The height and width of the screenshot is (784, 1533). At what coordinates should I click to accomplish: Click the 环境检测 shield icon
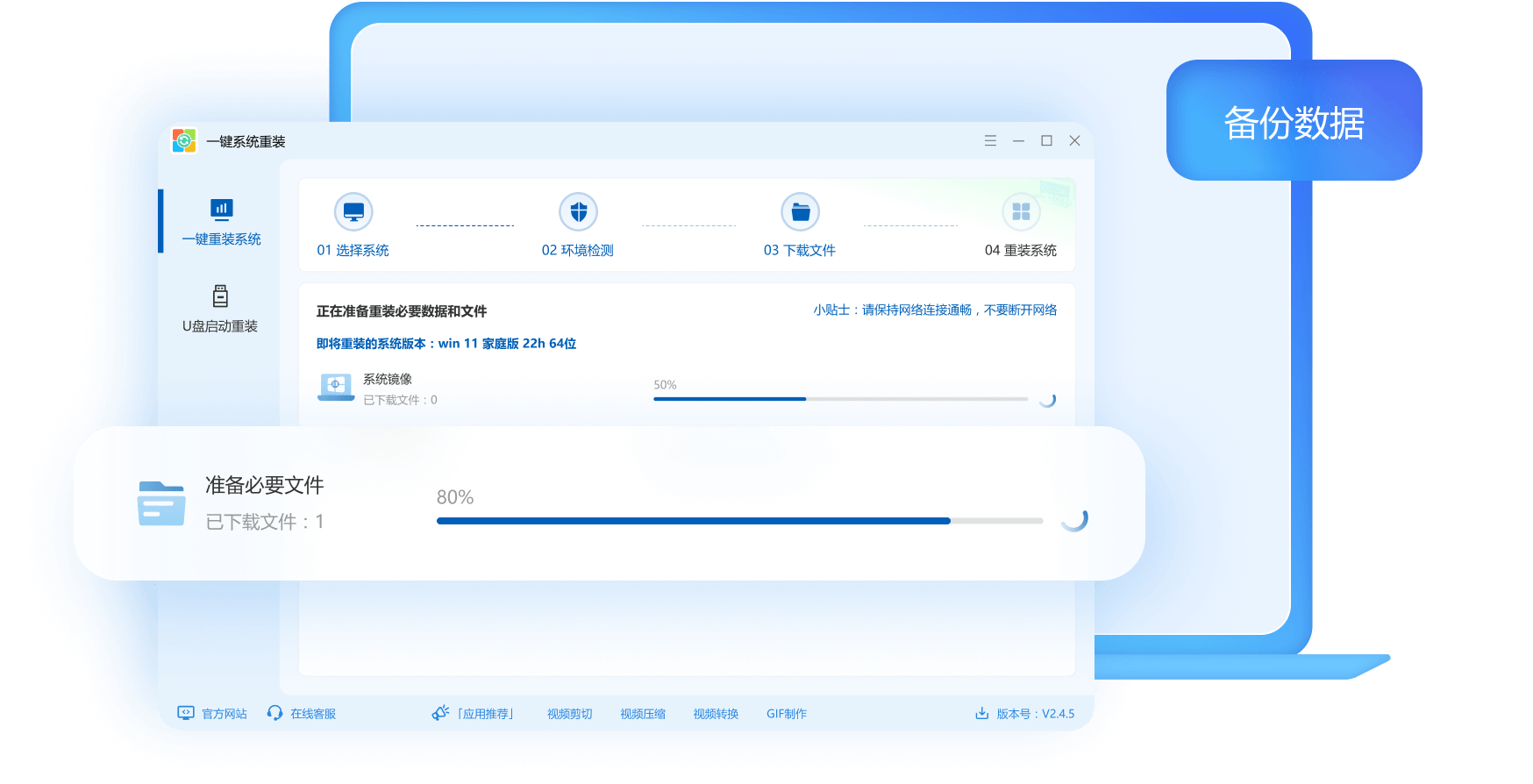click(578, 212)
